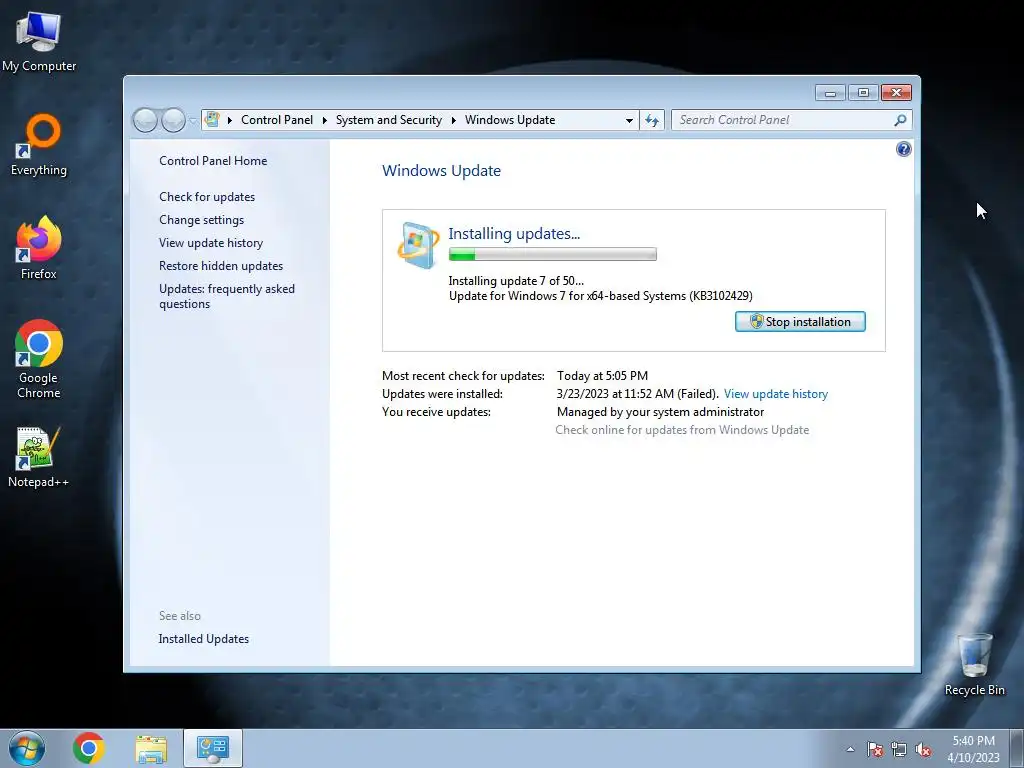The image size is (1024, 768).
Task: Select Windows Update breadcrumb
Action: [510, 120]
